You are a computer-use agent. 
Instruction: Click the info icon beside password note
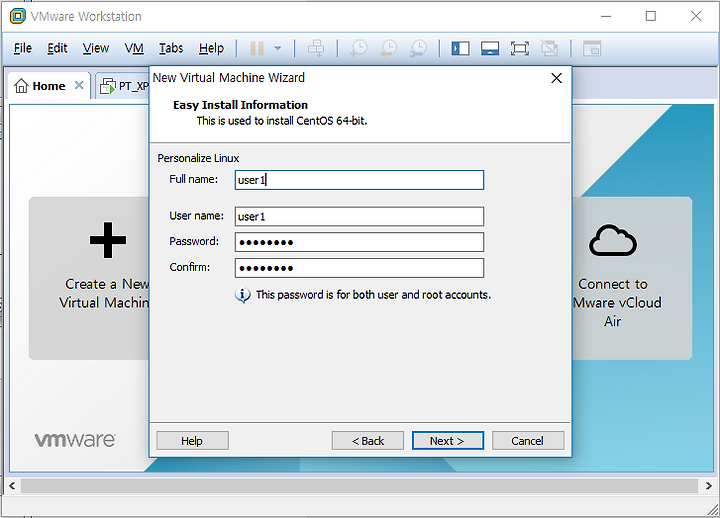[x=242, y=295]
